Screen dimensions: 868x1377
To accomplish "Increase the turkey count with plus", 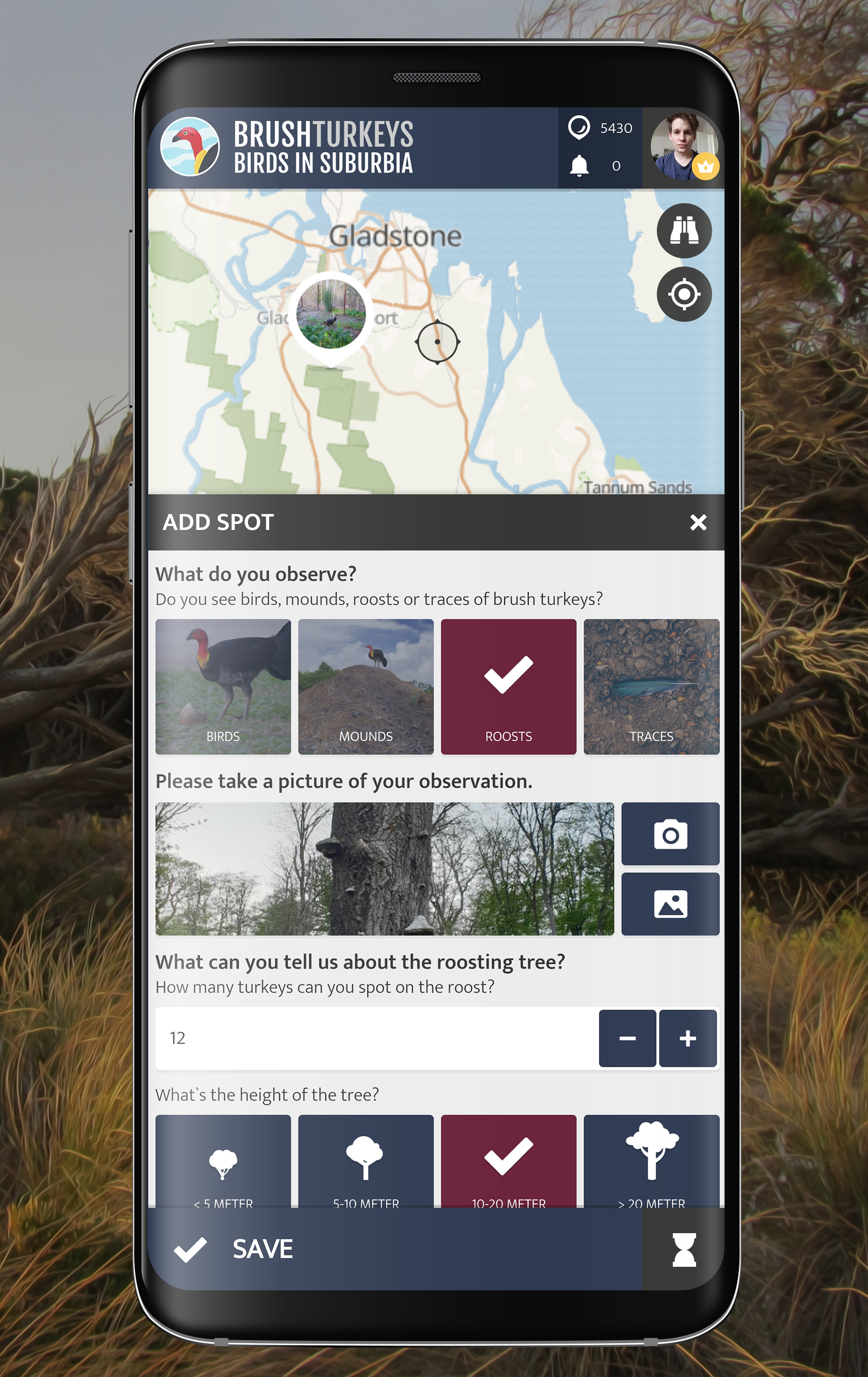I will (688, 1038).
